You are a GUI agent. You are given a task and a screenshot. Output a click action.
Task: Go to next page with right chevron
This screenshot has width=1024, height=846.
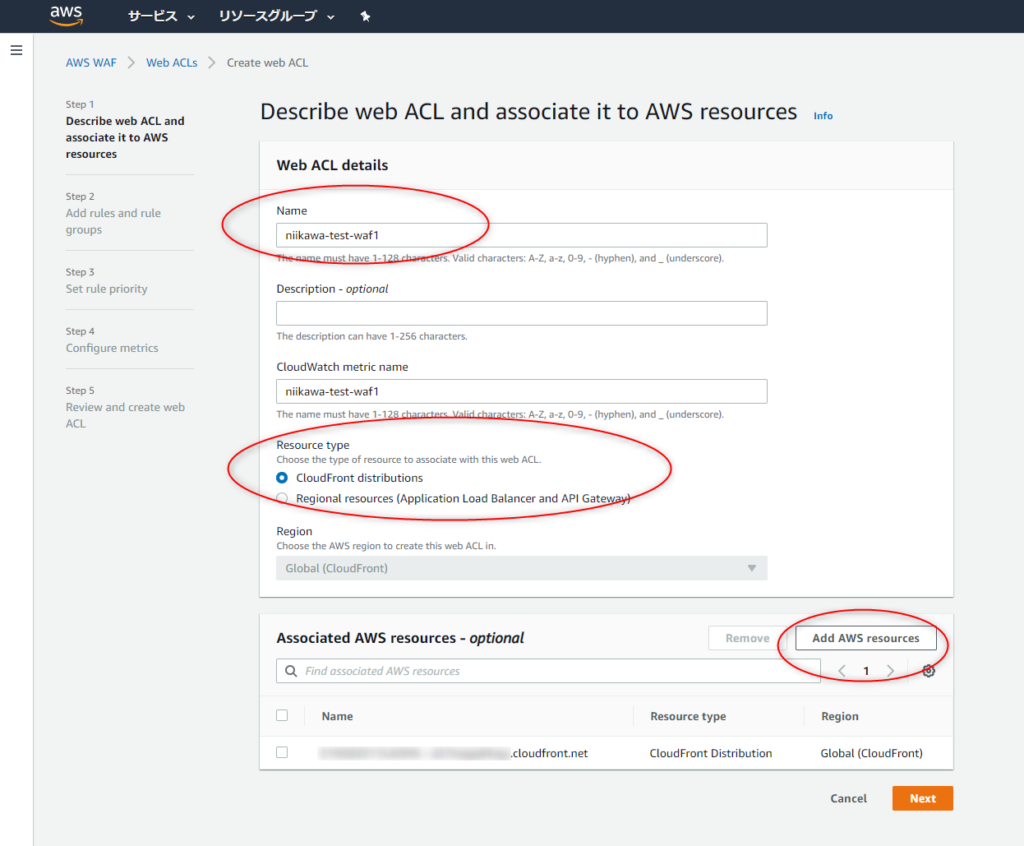(x=890, y=670)
